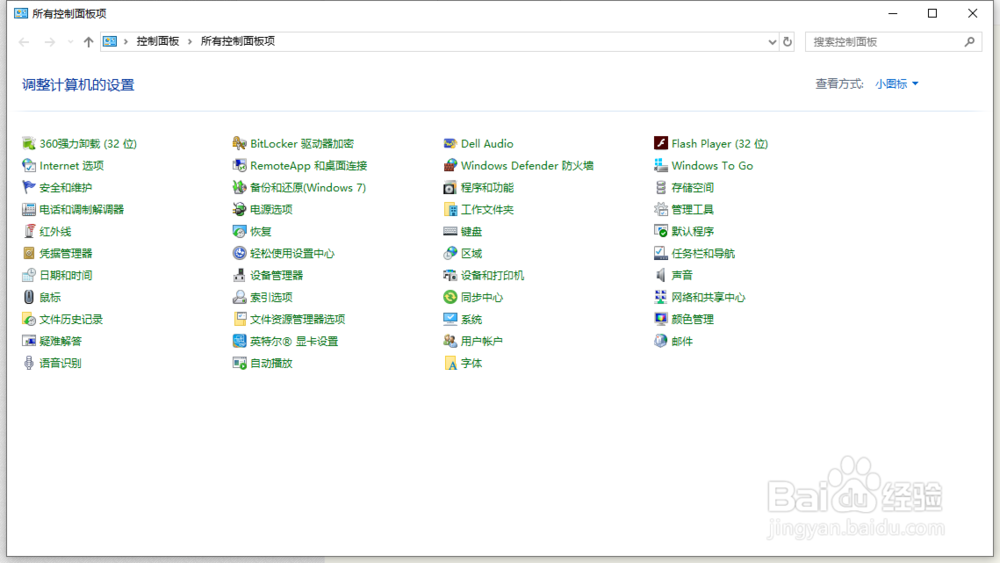
Task: Click the address bar computer icon
Action: pos(110,41)
